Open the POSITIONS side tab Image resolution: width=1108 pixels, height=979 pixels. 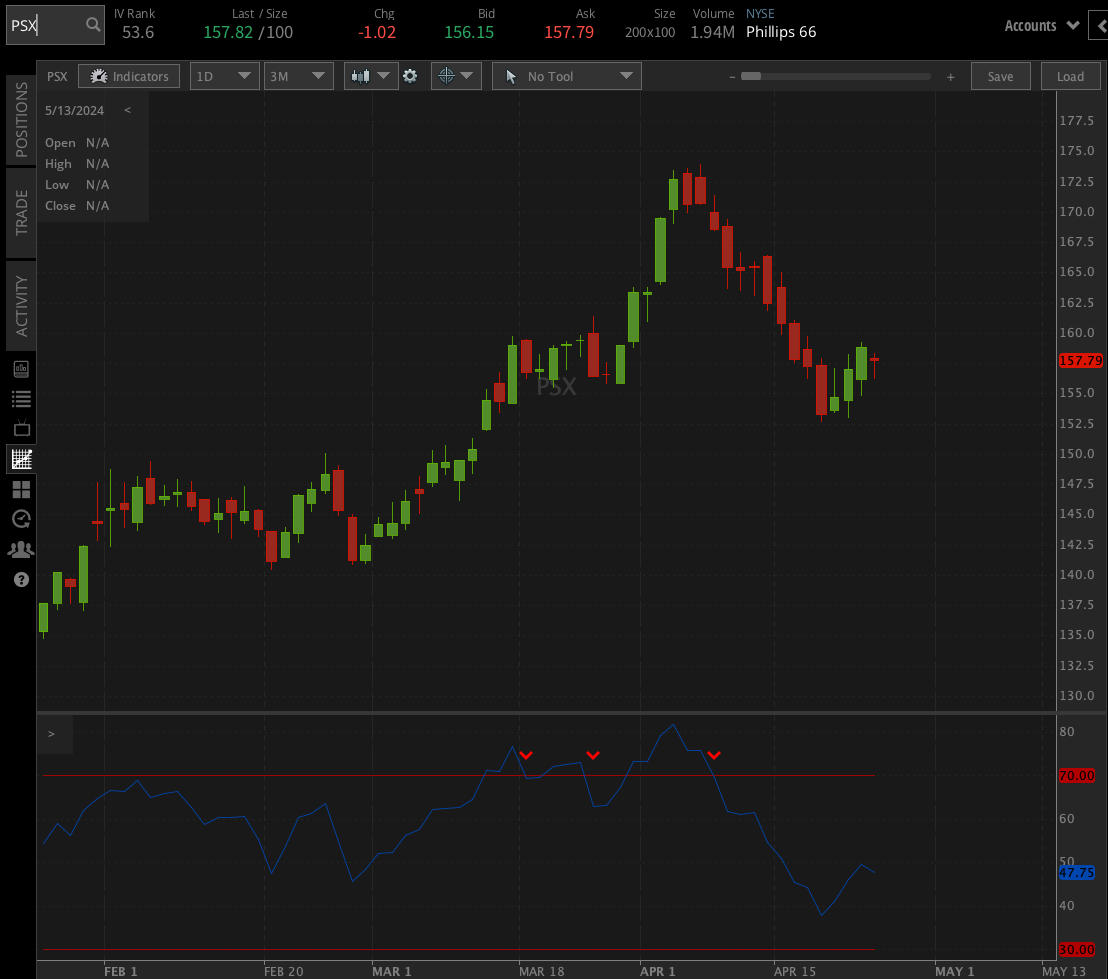tap(21, 120)
